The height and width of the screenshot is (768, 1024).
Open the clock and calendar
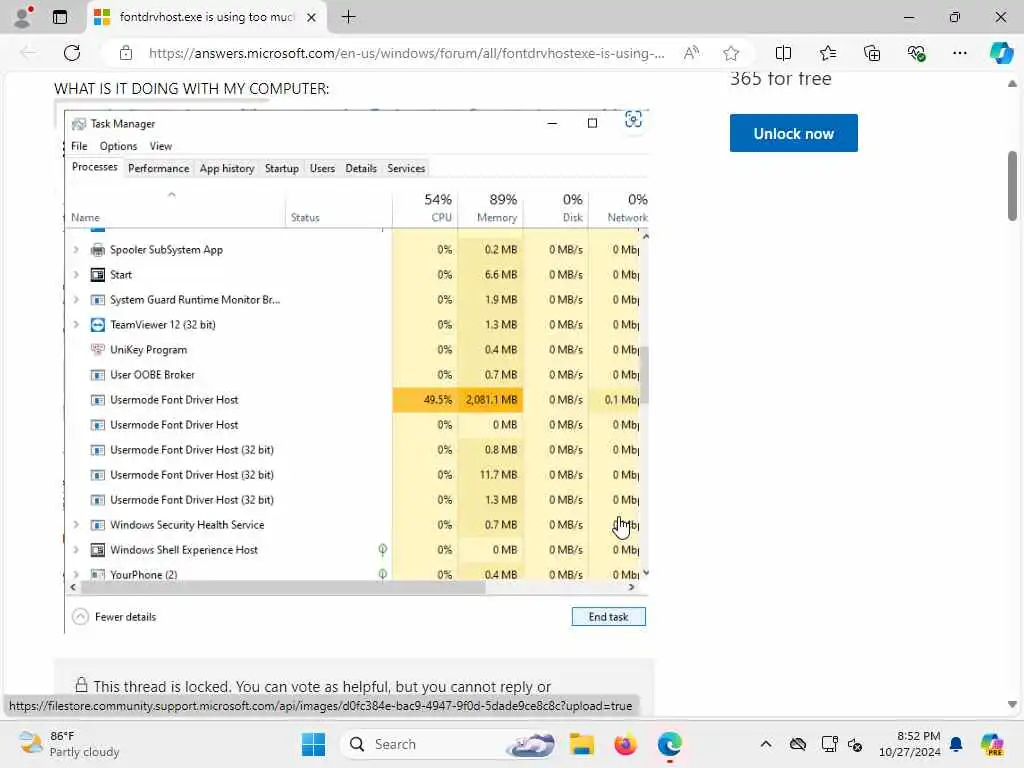[909, 744]
